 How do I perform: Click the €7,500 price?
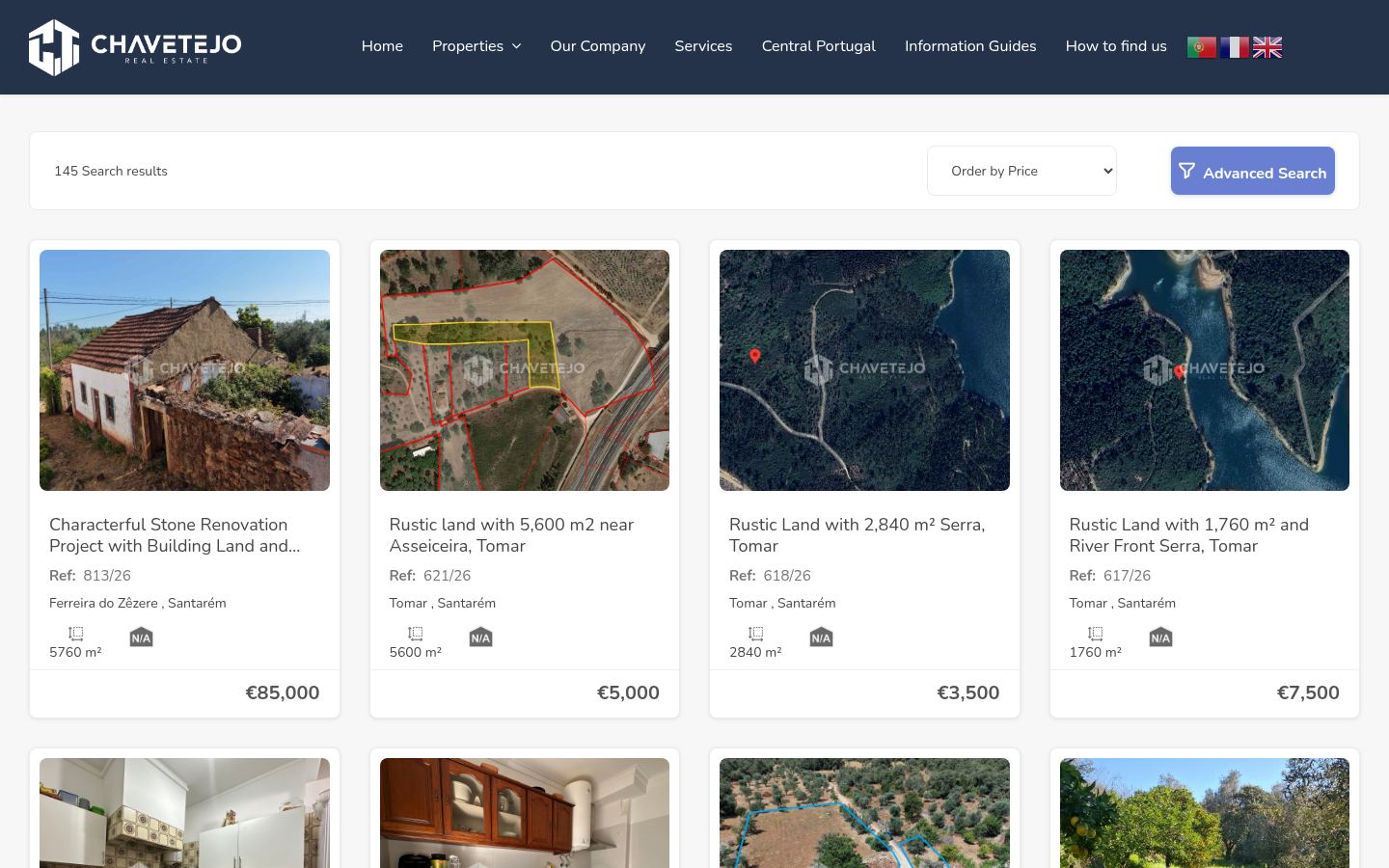coord(1308,692)
